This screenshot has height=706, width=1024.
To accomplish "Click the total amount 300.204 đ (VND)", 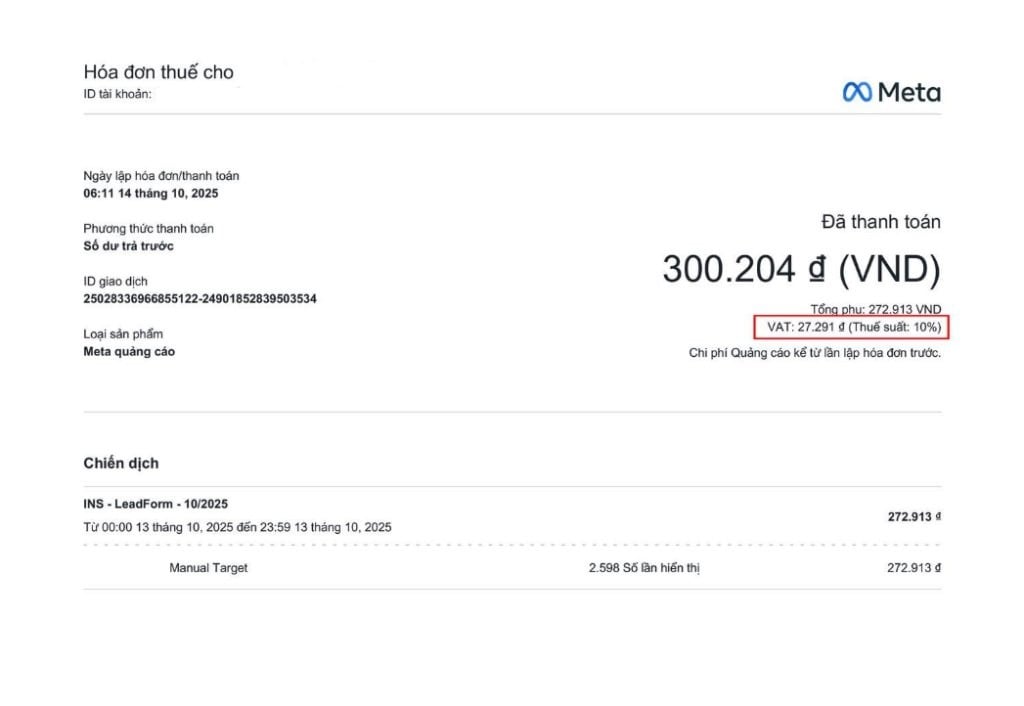I will click(802, 268).
